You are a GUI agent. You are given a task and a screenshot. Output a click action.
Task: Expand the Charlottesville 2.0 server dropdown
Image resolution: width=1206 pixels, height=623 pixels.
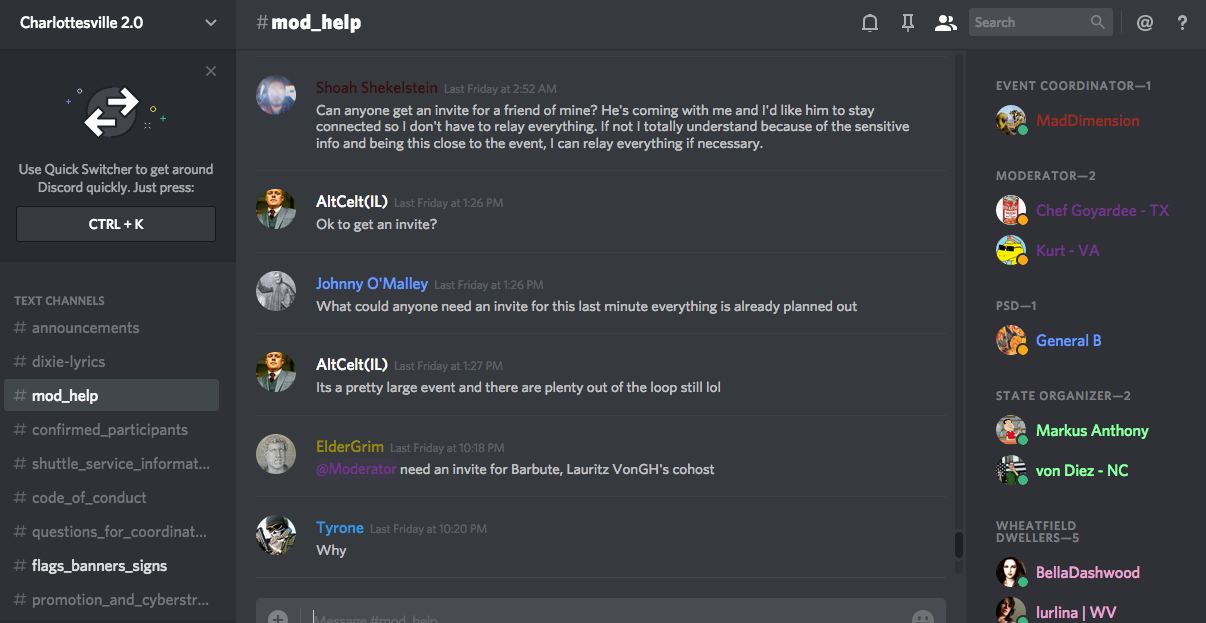tap(210, 22)
